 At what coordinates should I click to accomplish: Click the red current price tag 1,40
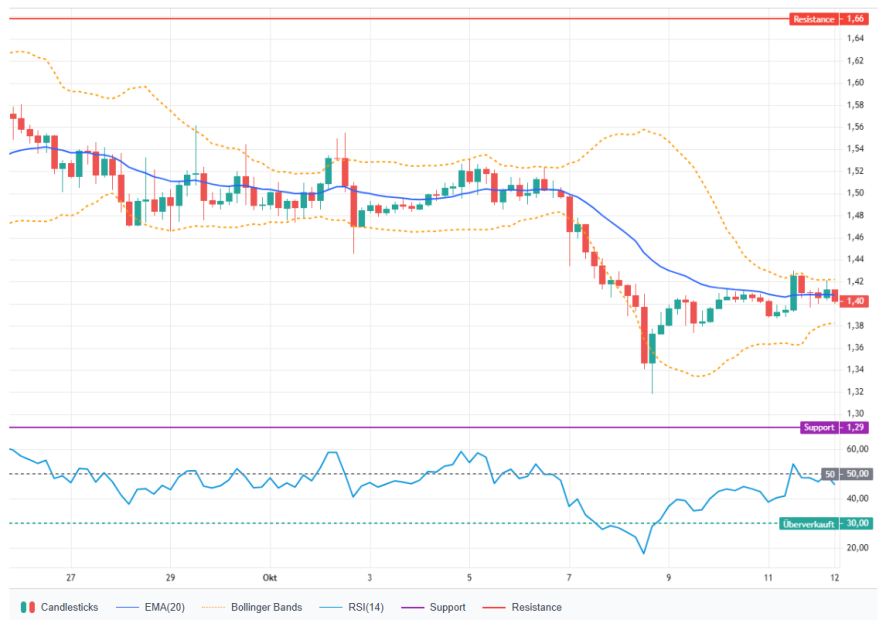pos(854,301)
